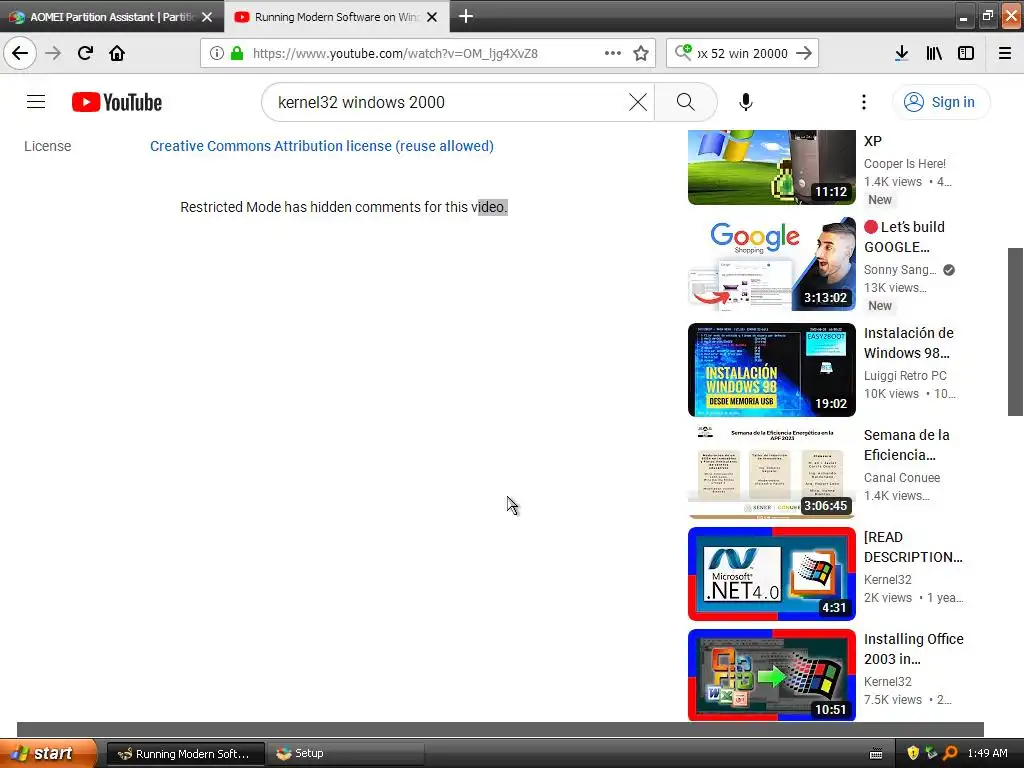The width and height of the screenshot is (1024, 768).
Task: Open Instalación de Windows 98 title link
Action: tap(908, 343)
